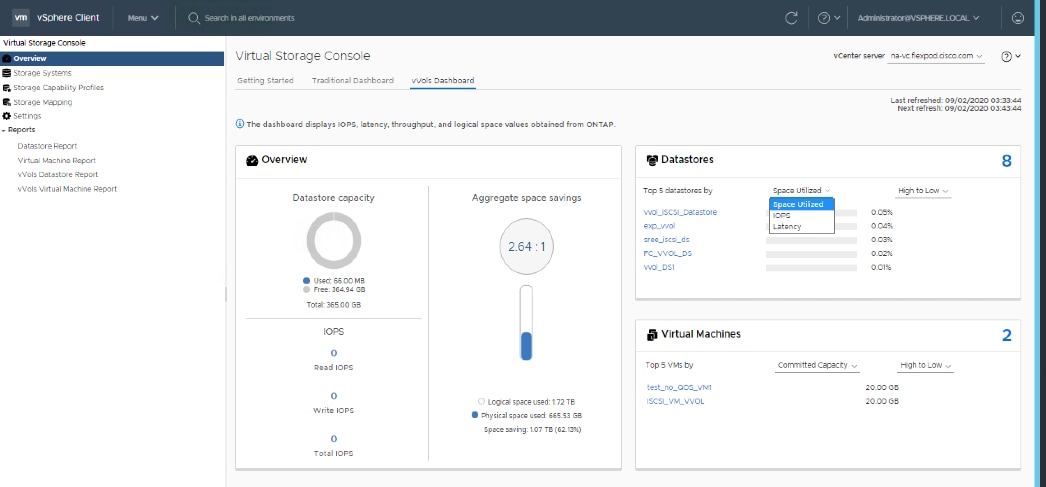Click the FC_VVOL_DS utilization bar
The width and height of the screenshot is (1046, 487).
click(811, 254)
